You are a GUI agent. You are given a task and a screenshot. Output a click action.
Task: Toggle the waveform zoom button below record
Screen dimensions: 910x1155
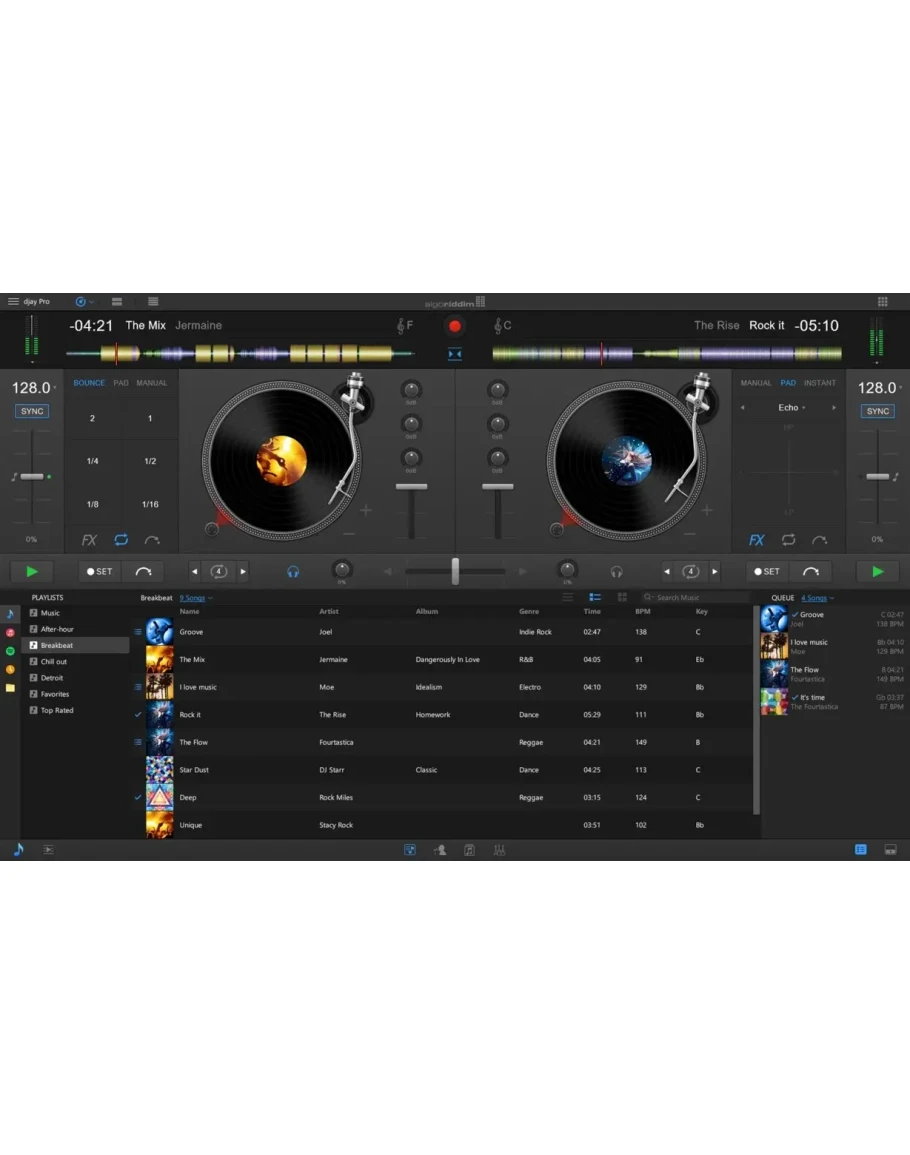click(455, 354)
